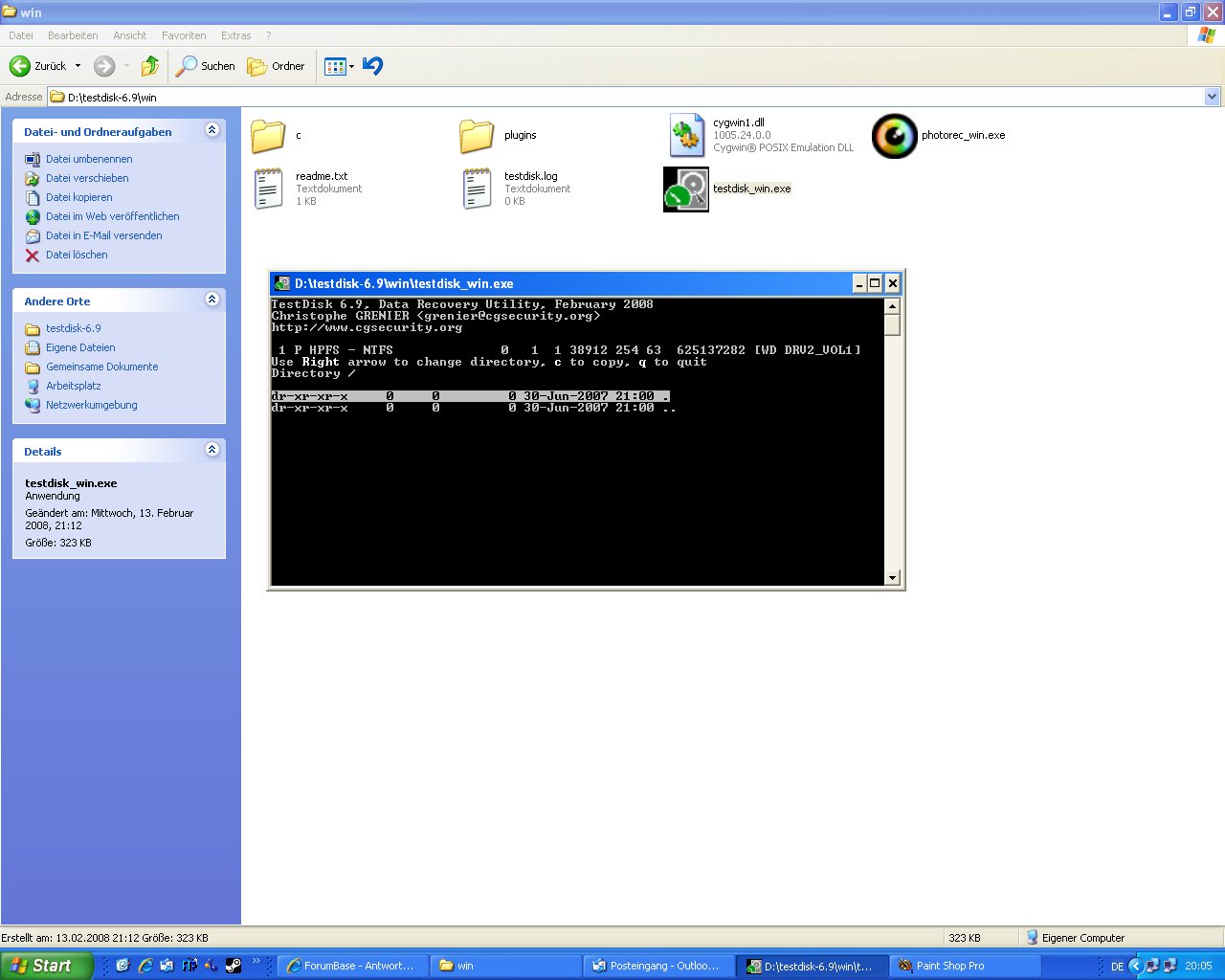1225x980 pixels.
Task: Open the address bar dropdown arrow
Action: click(x=1213, y=97)
